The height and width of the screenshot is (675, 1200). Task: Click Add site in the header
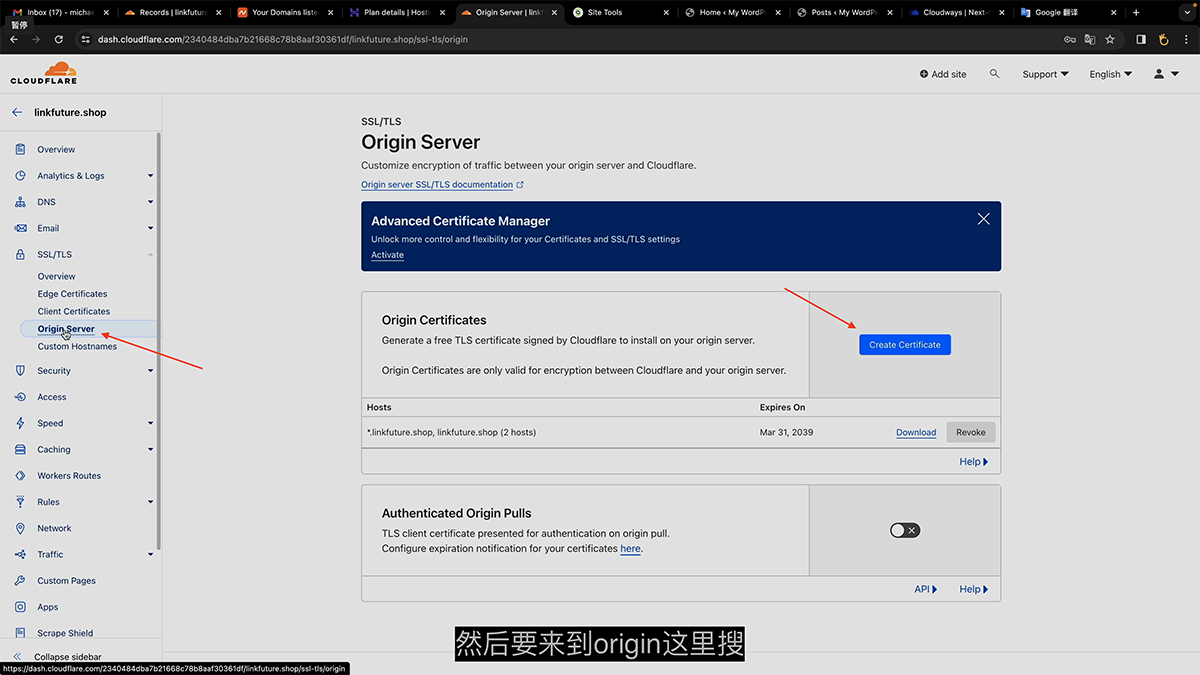943,74
